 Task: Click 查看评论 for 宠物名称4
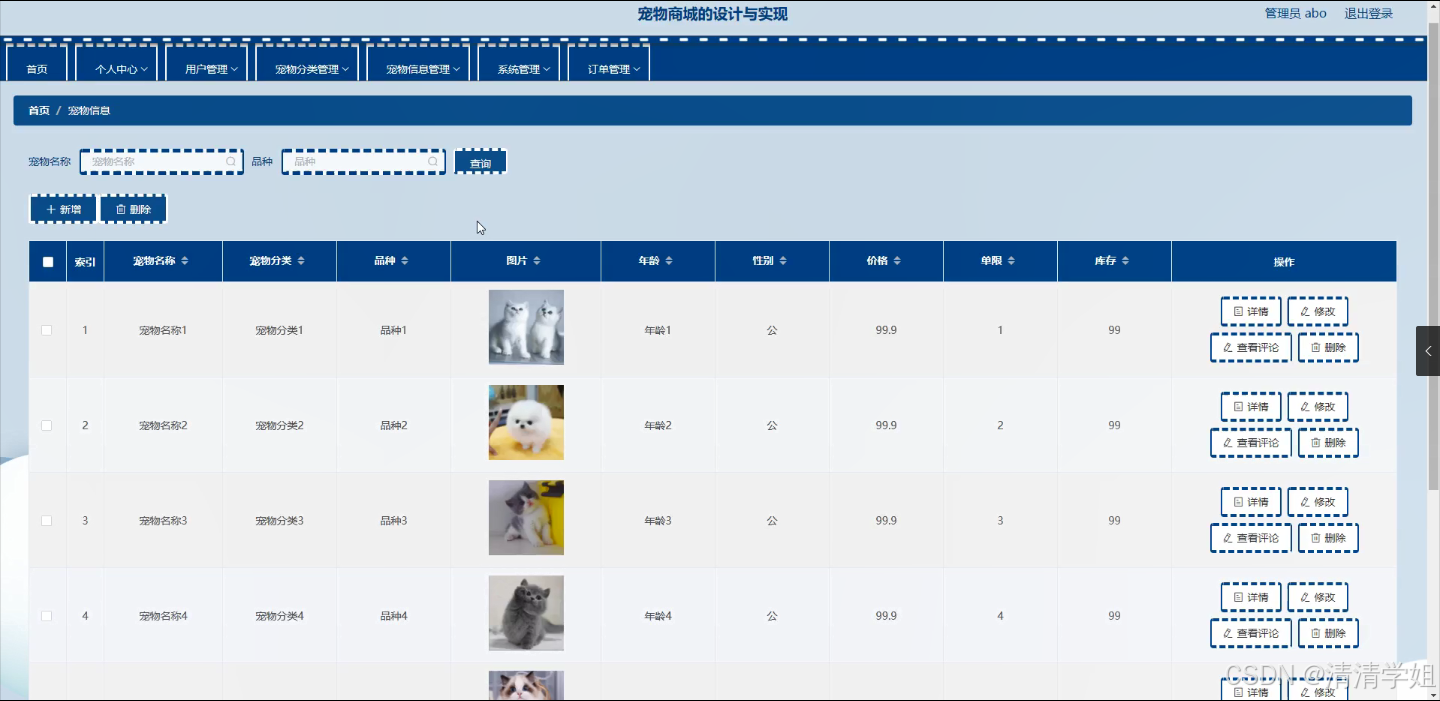click(x=1251, y=633)
